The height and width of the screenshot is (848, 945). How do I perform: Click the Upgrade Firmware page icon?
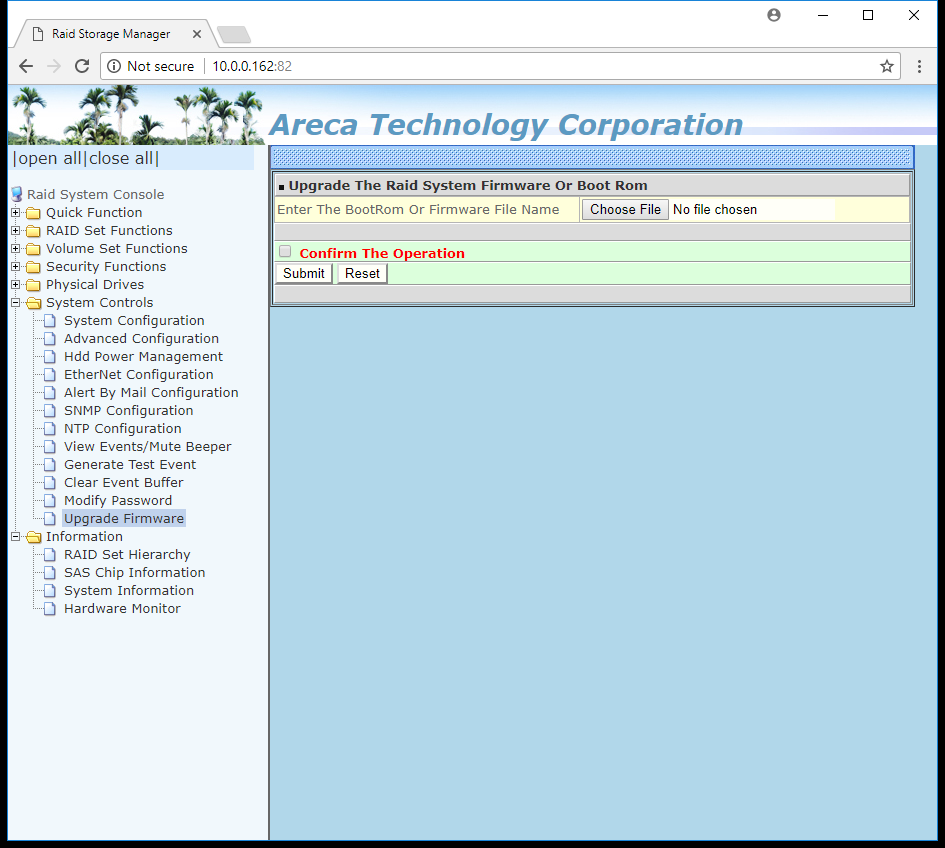pos(50,518)
